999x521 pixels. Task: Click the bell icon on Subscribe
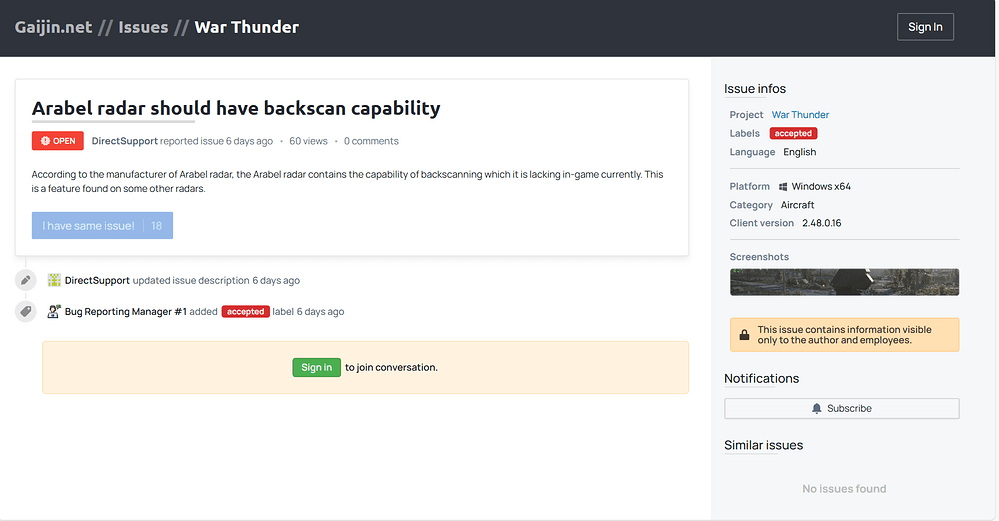coord(817,408)
